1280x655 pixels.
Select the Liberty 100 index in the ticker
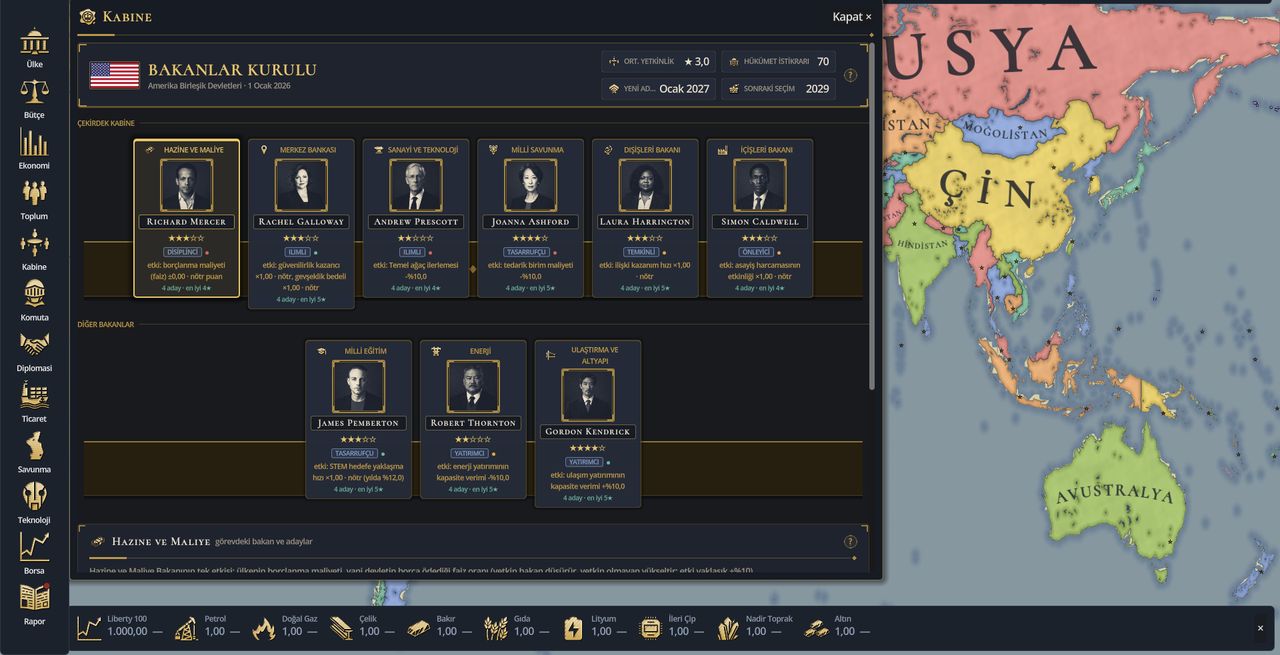click(x=121, y=627)
